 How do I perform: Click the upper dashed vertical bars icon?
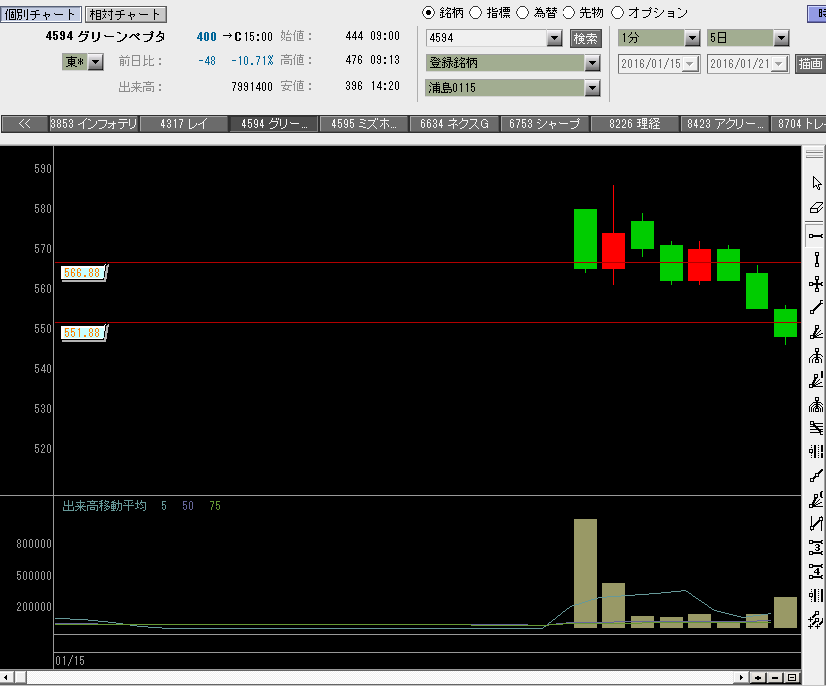point(816,452)
